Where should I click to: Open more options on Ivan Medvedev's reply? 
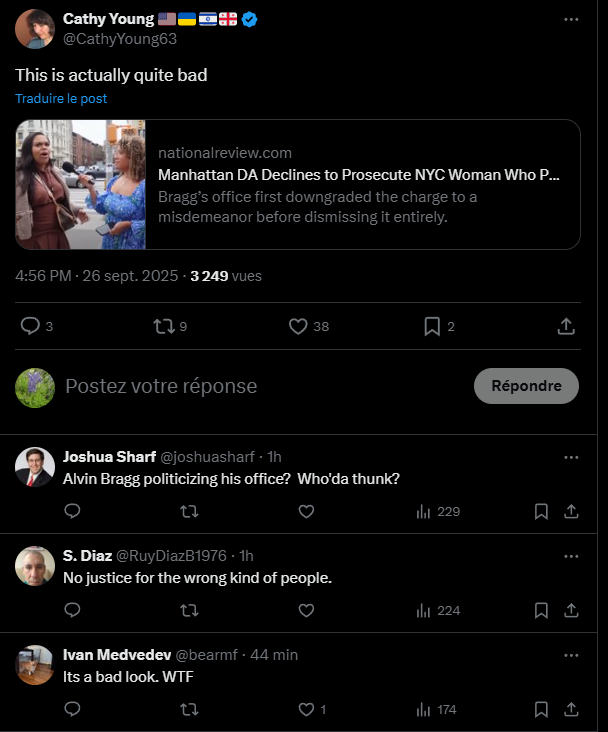[x=571, y=655]
